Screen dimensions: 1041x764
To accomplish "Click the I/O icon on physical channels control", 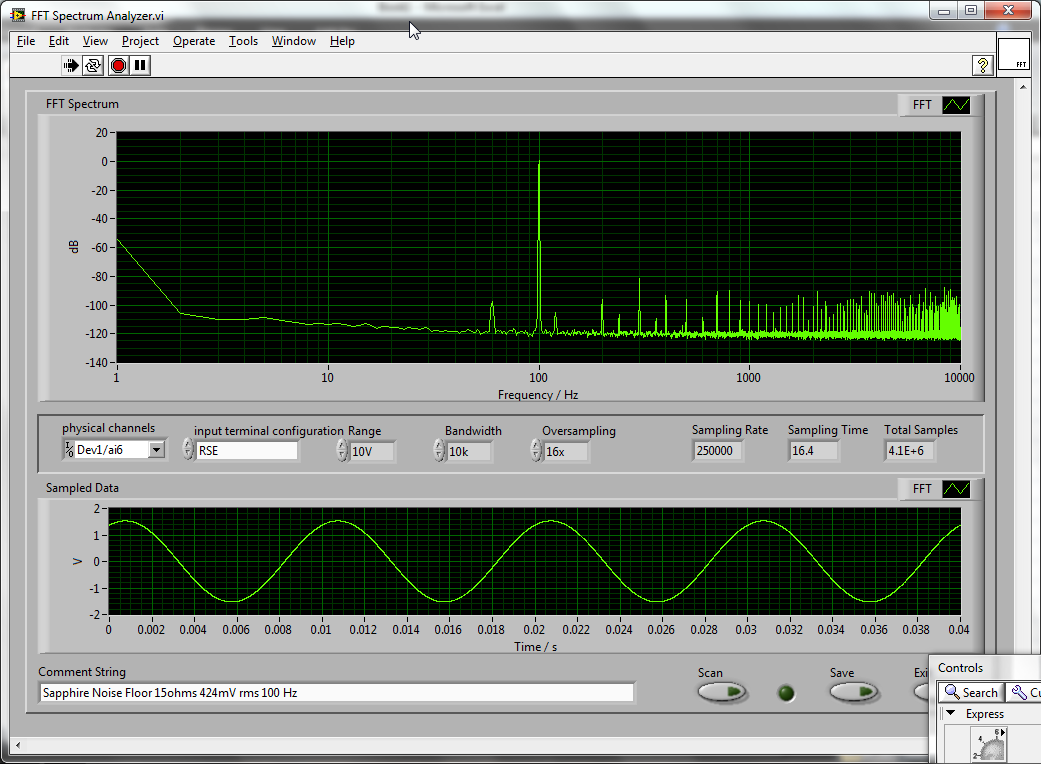I will pos(69,449).
